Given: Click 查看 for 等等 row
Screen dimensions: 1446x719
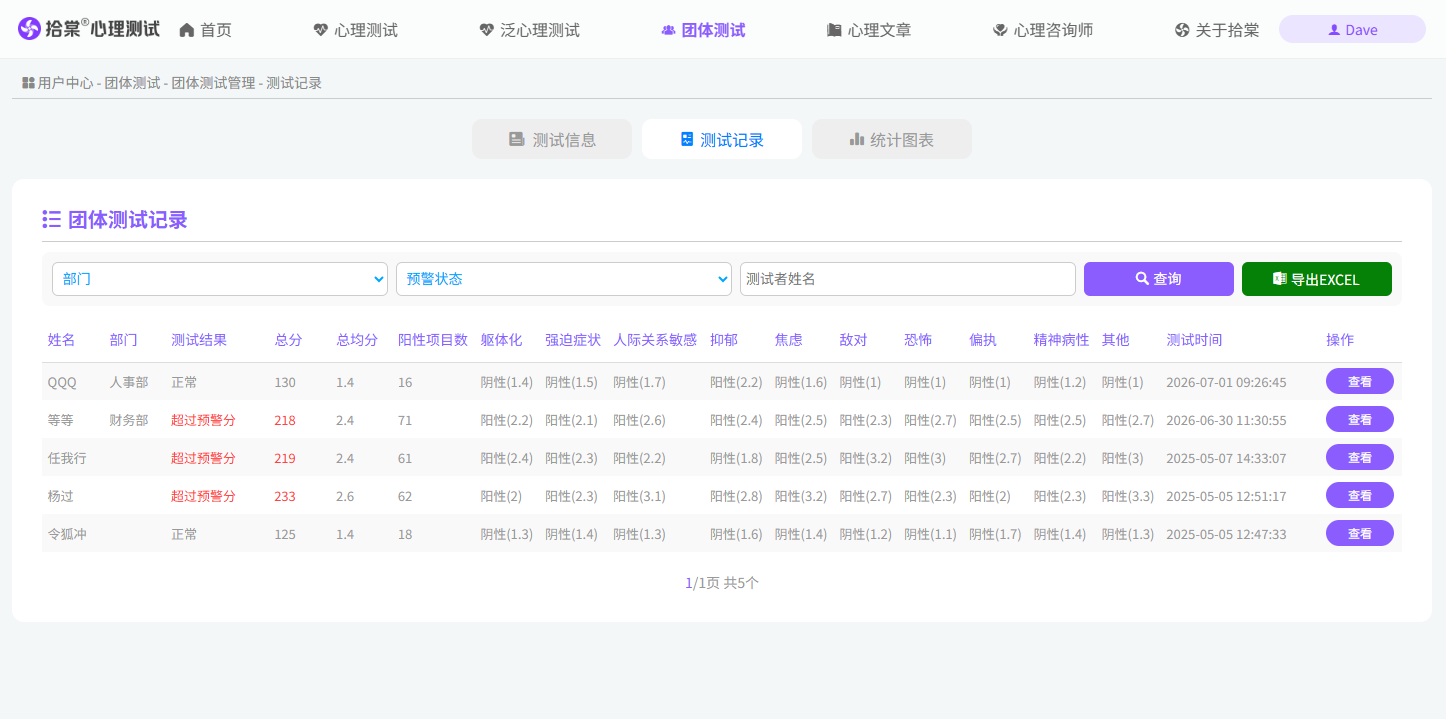Looking at the screenshot, I should pyautogui.click(x=1360, y=419).
